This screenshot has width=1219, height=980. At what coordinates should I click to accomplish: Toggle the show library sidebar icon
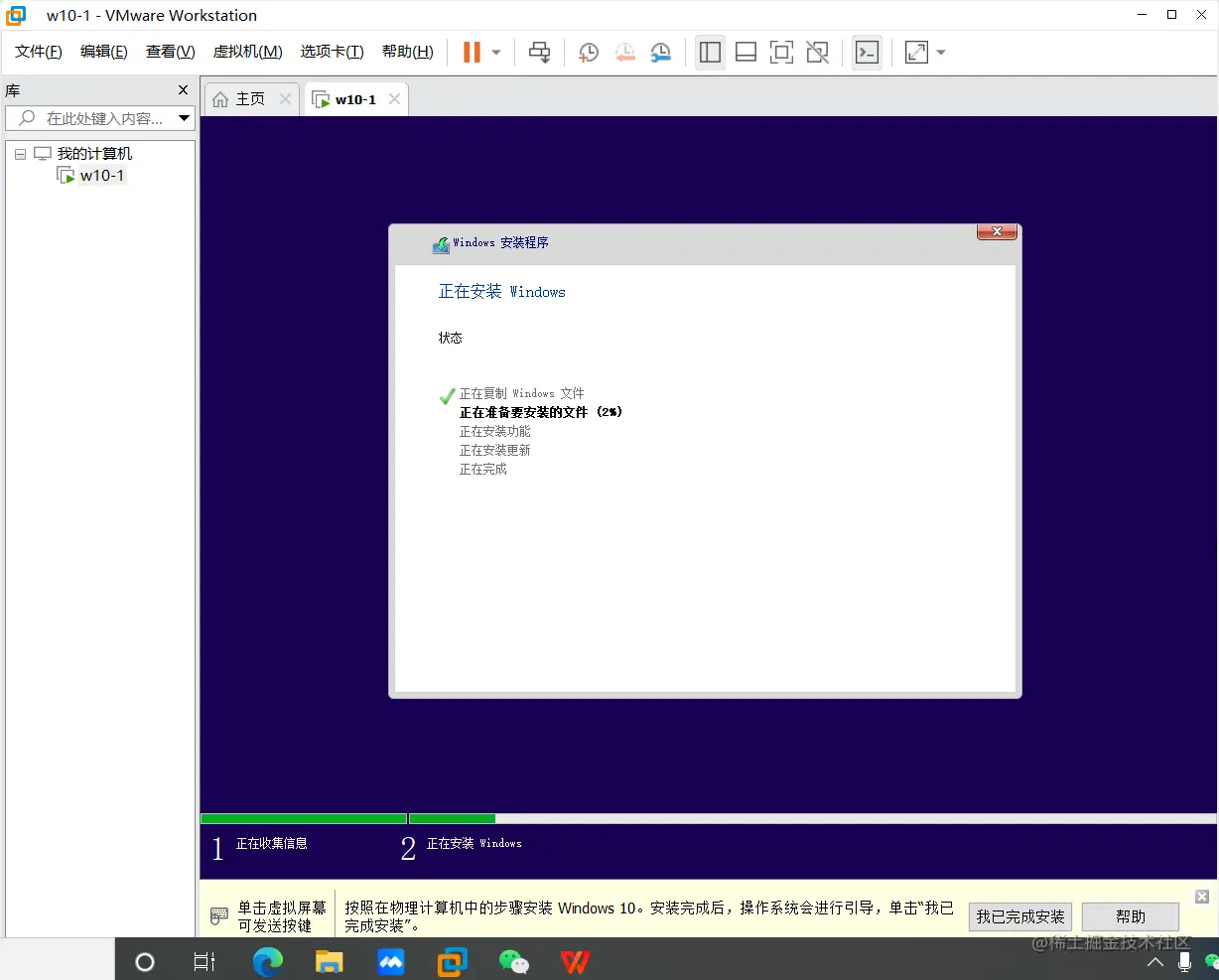[x=710, y=53]
